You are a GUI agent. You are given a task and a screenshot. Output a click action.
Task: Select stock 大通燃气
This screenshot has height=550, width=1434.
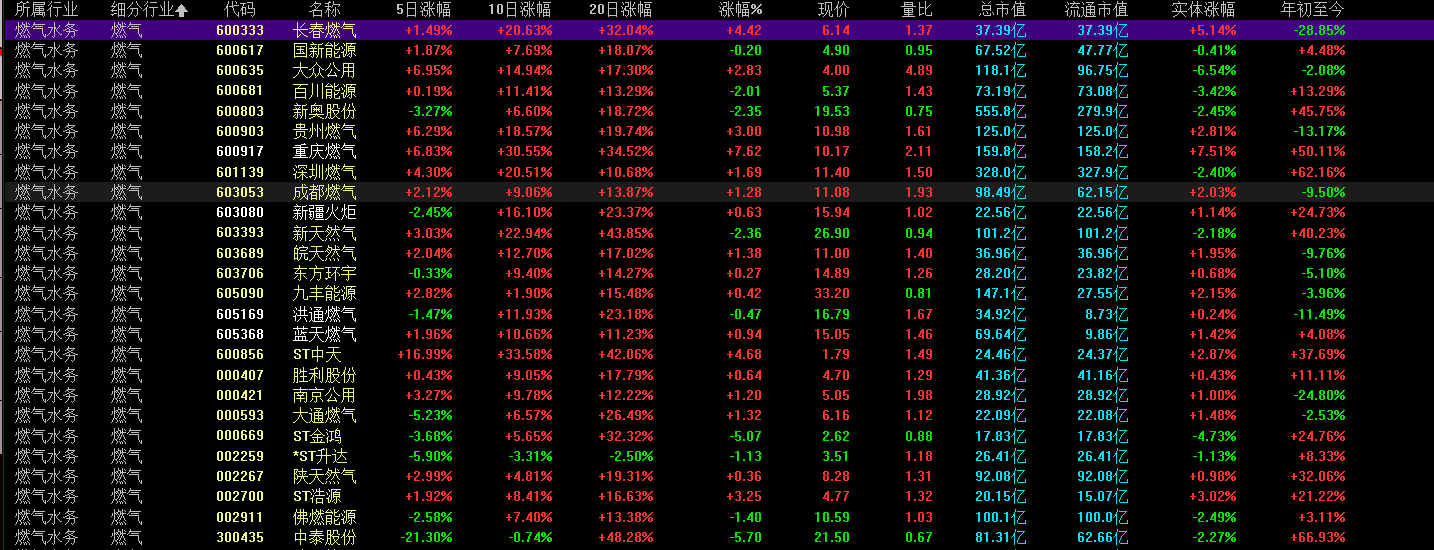pos(324,416)
